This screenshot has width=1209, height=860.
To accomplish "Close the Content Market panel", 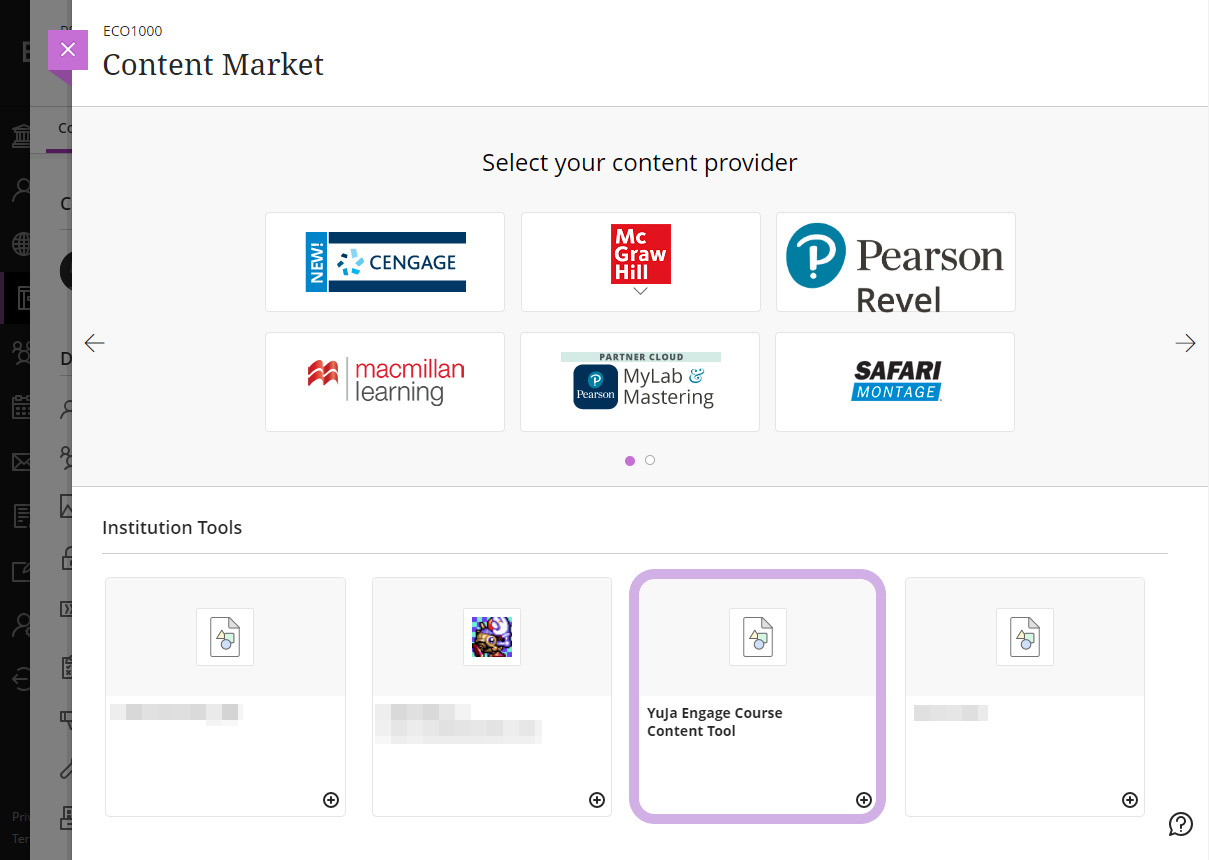I will point(68,50).
